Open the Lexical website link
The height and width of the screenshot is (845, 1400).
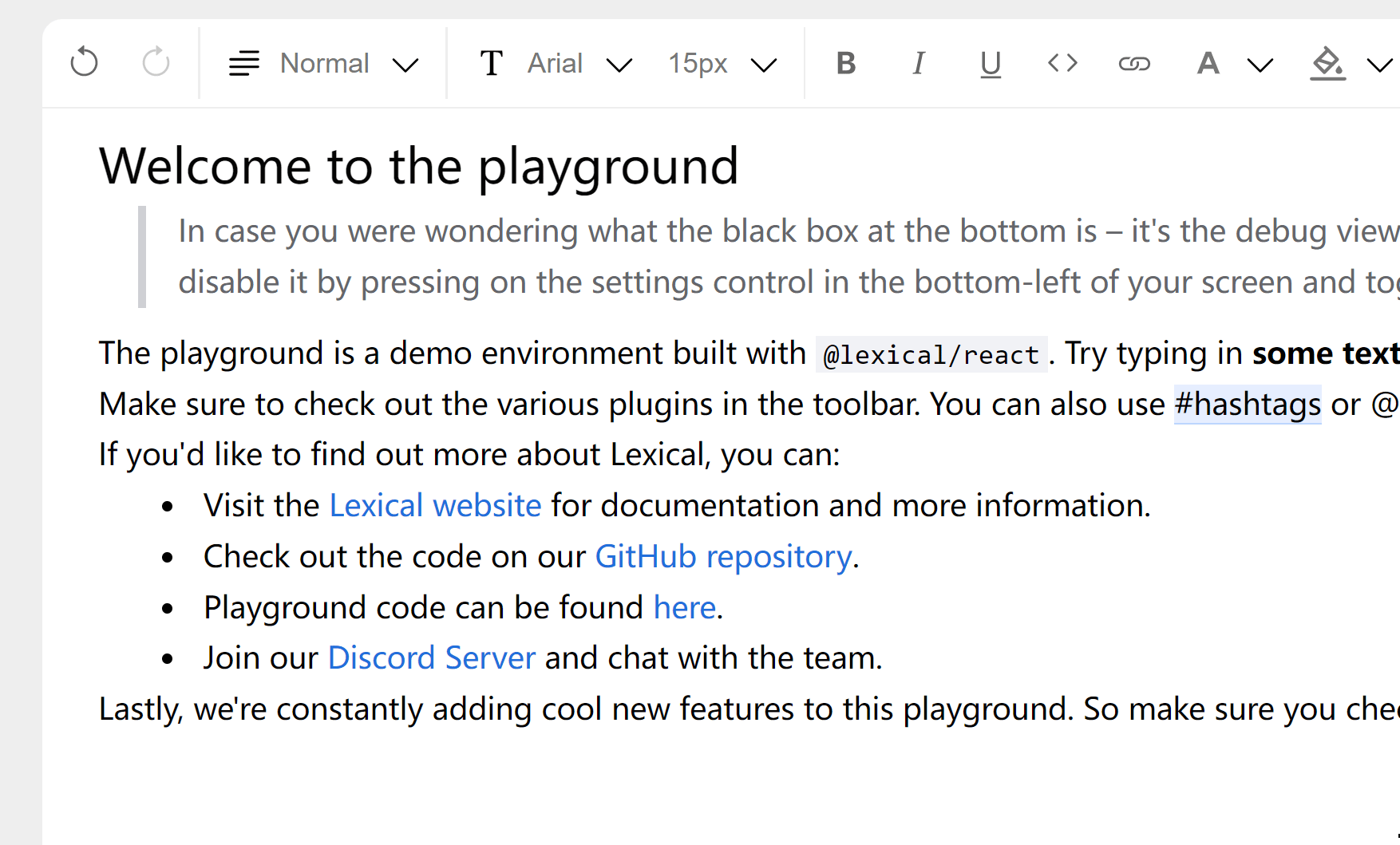point(434,505)
